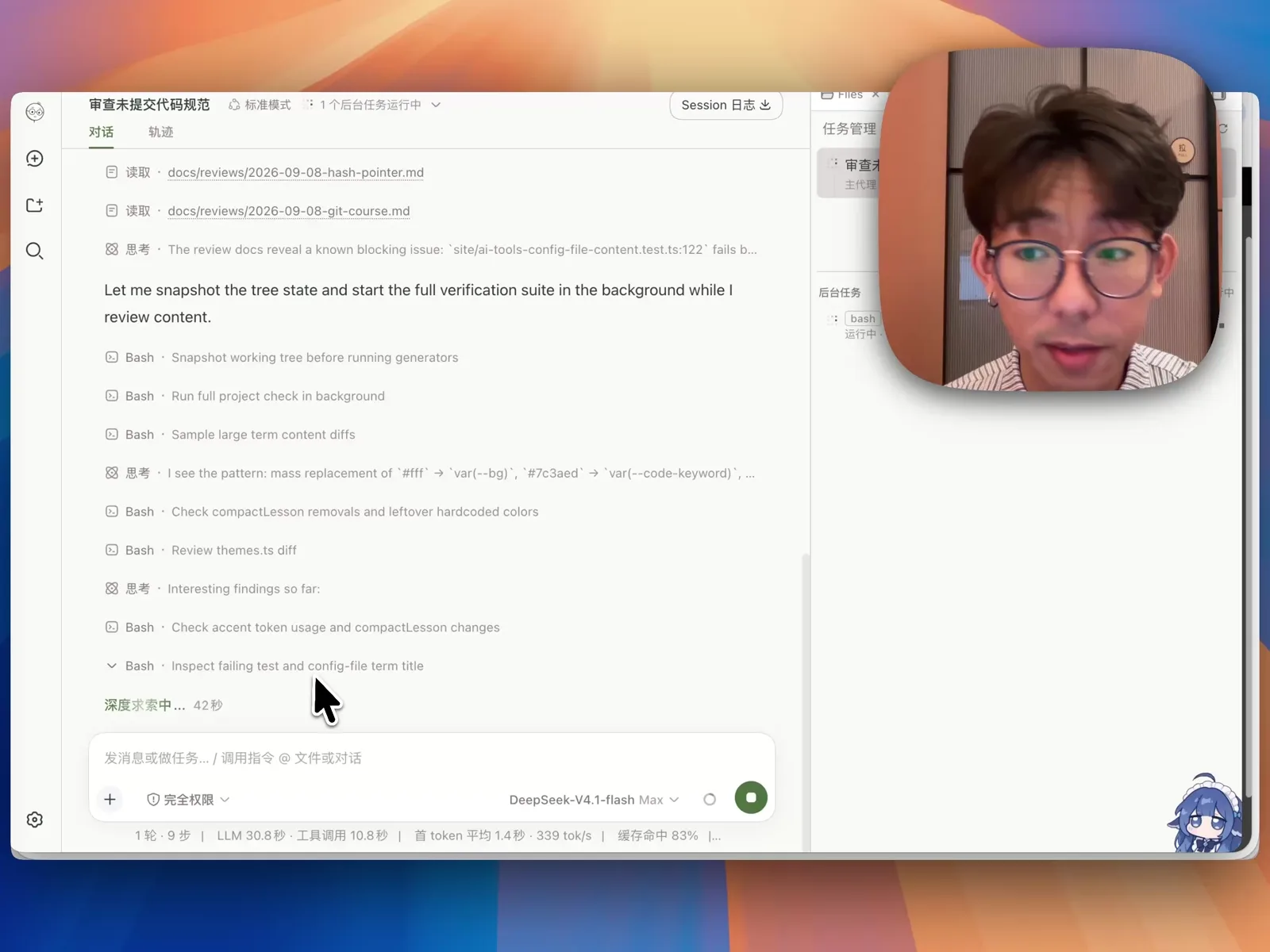The height and width of the screenshot is (952, 1270).
Task: Open the 完全权限 permission dropdown
Action: [188, 800]
